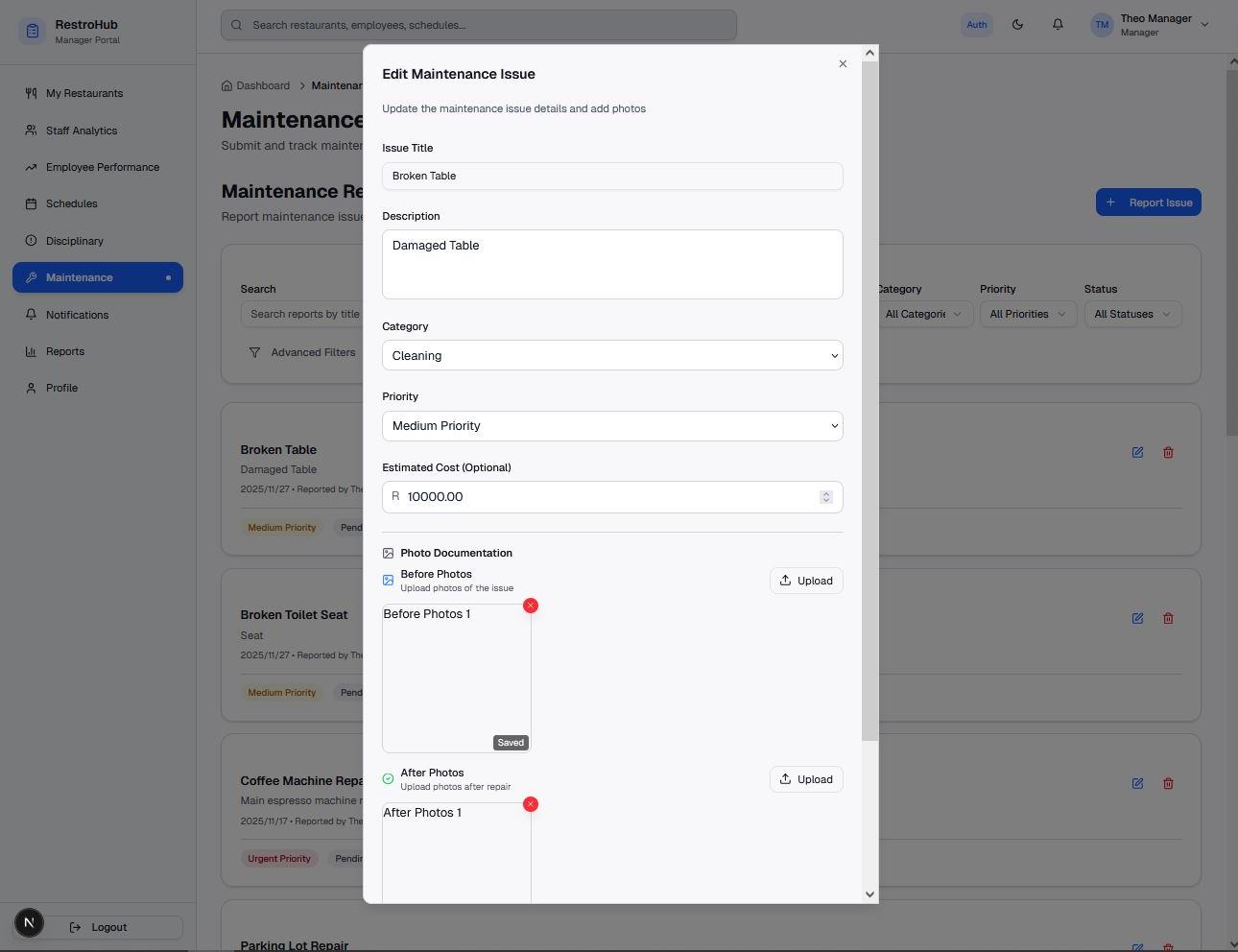This screenshot has width=1238, height=952.
Task: Click Medium Priority tag on Broken Table
Action: [281, 528]
